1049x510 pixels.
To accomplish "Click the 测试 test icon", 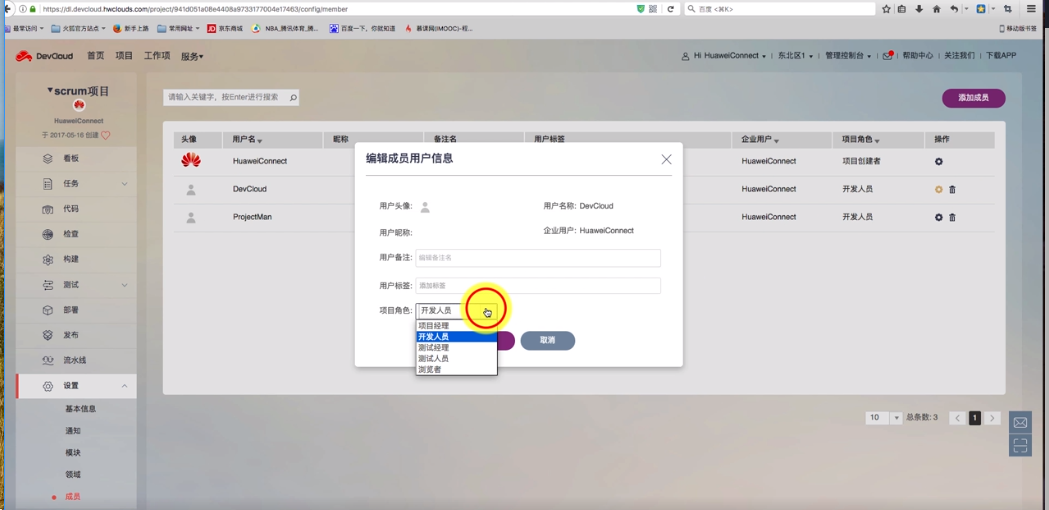I will [x=47, y=284].
